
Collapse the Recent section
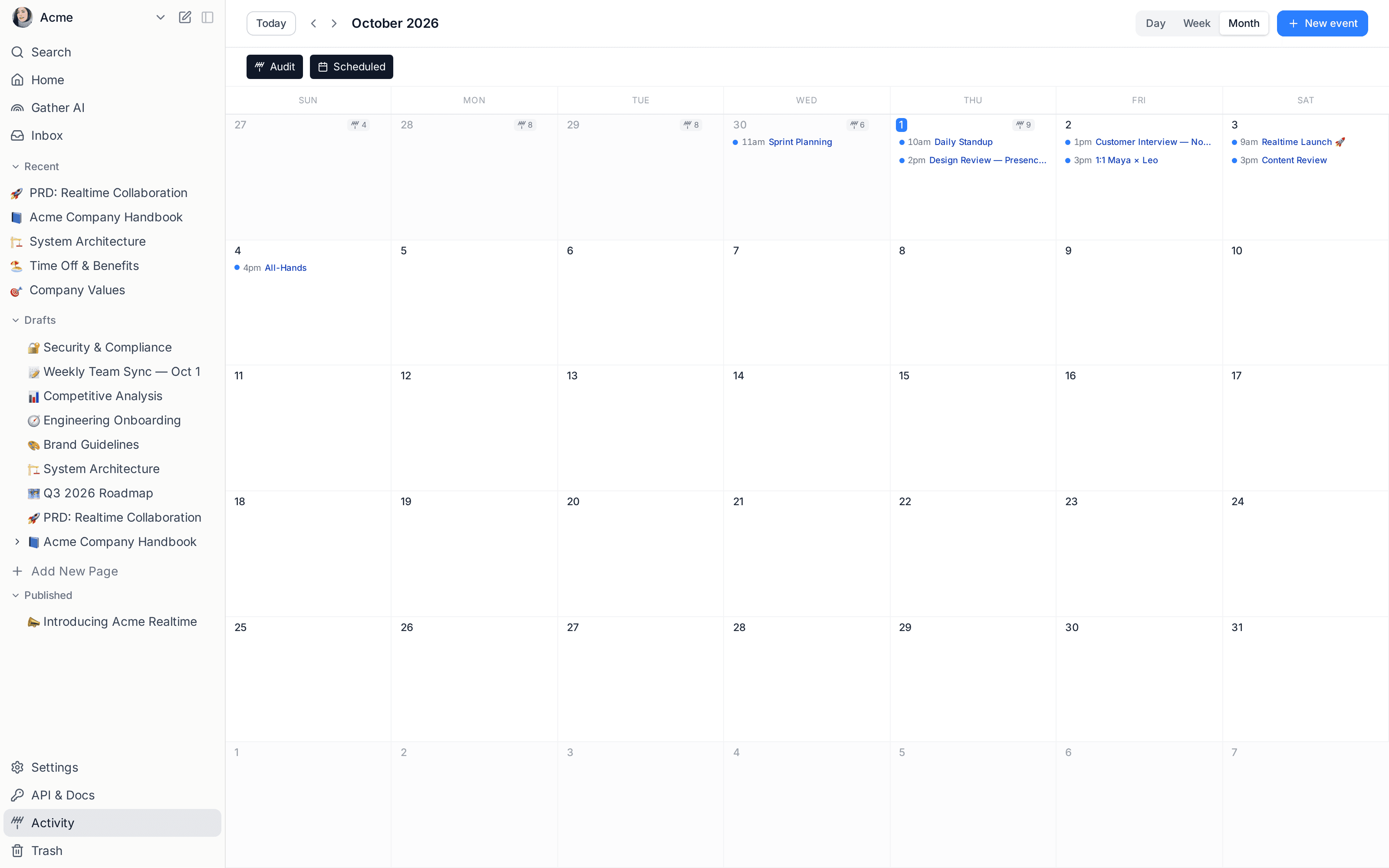(16, 167)
